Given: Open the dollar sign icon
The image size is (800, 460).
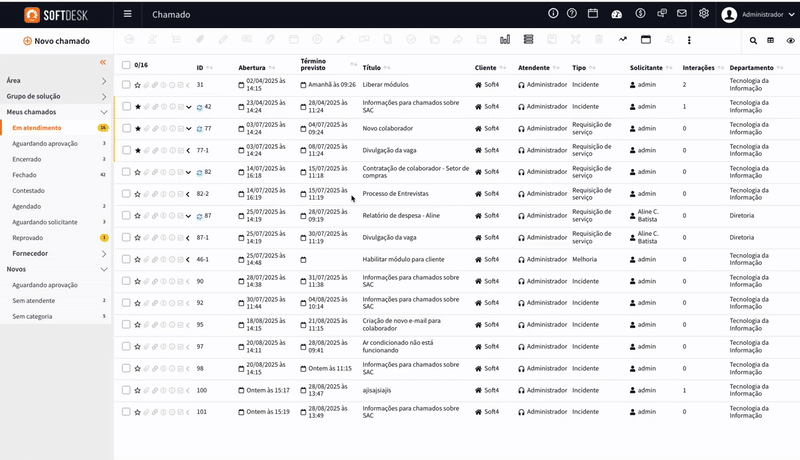Looking at the screenshot, I should (x=640, y=14).
